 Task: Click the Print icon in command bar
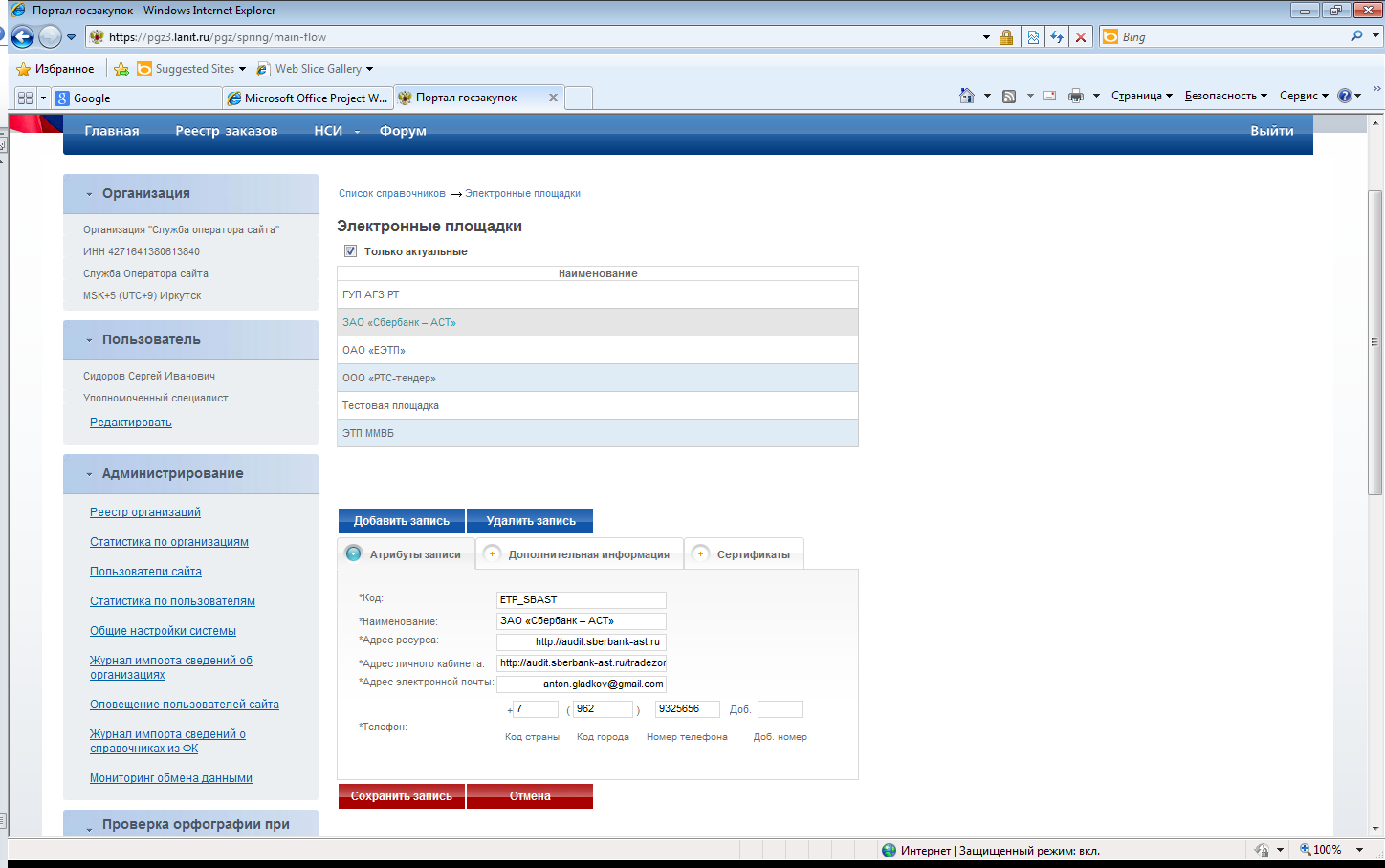[1076, 96]
